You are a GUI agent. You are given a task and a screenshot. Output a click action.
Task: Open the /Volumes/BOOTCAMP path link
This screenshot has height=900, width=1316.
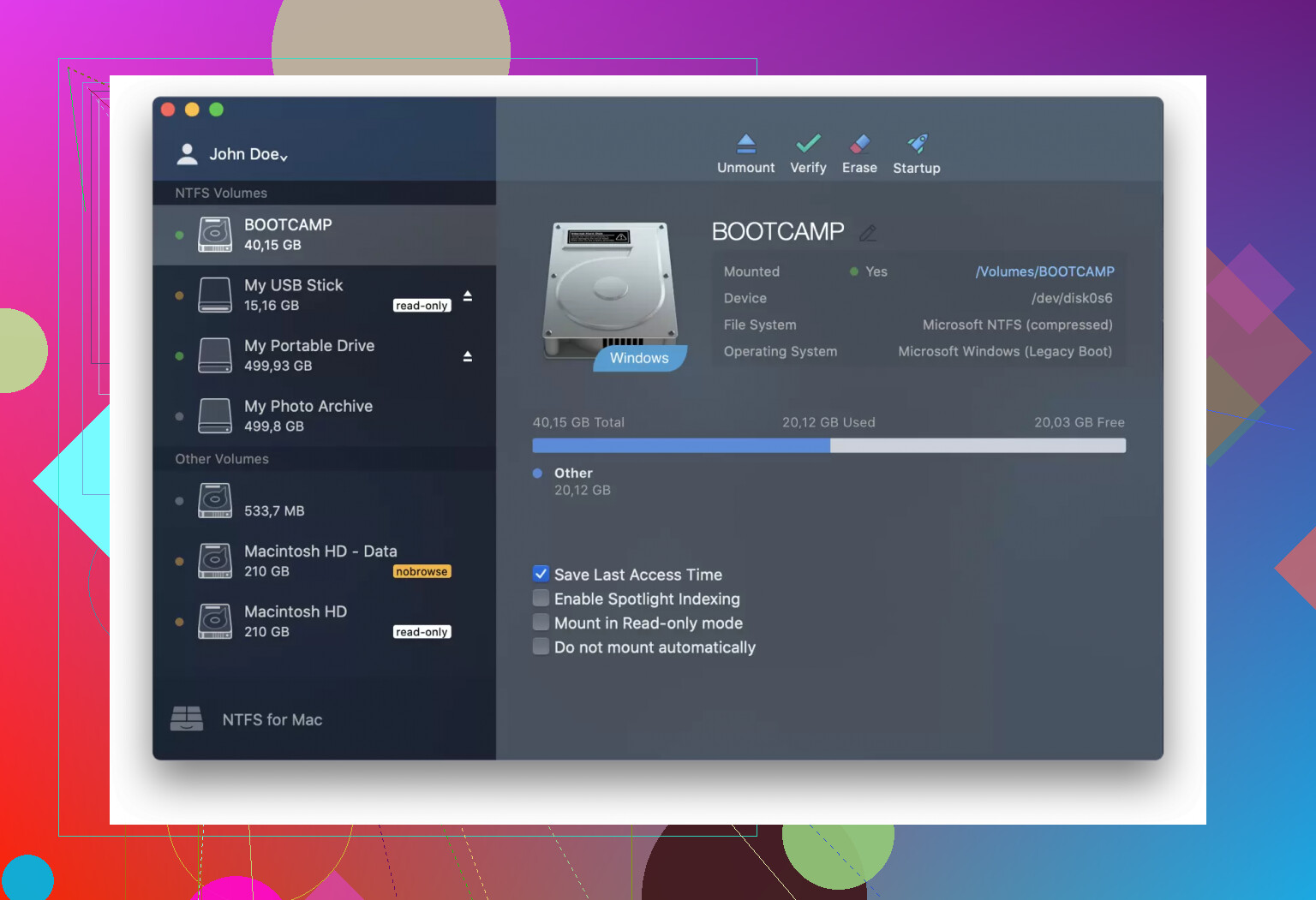[x=1044, y=271]
